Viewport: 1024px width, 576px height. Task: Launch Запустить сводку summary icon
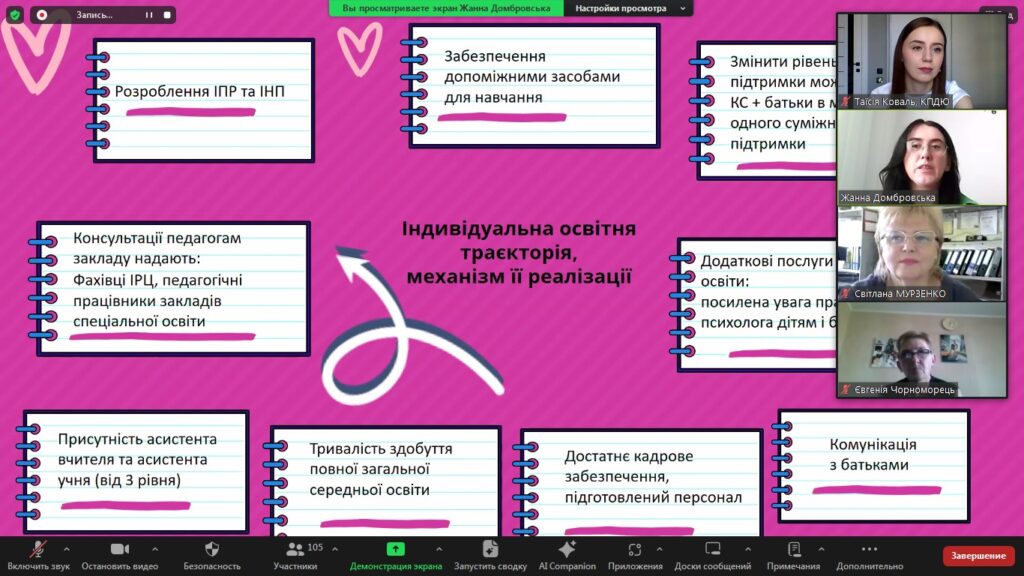point(490,550)
